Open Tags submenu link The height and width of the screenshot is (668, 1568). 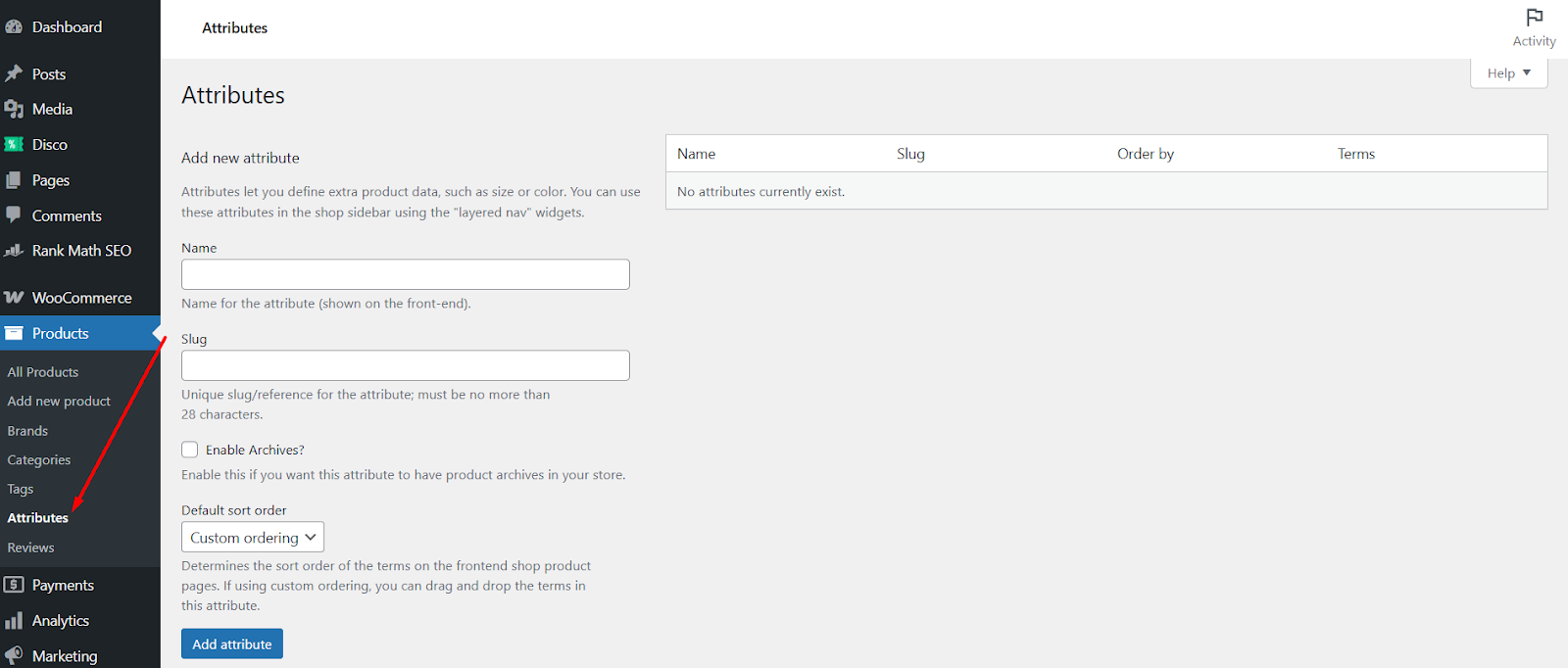point(21,489)
